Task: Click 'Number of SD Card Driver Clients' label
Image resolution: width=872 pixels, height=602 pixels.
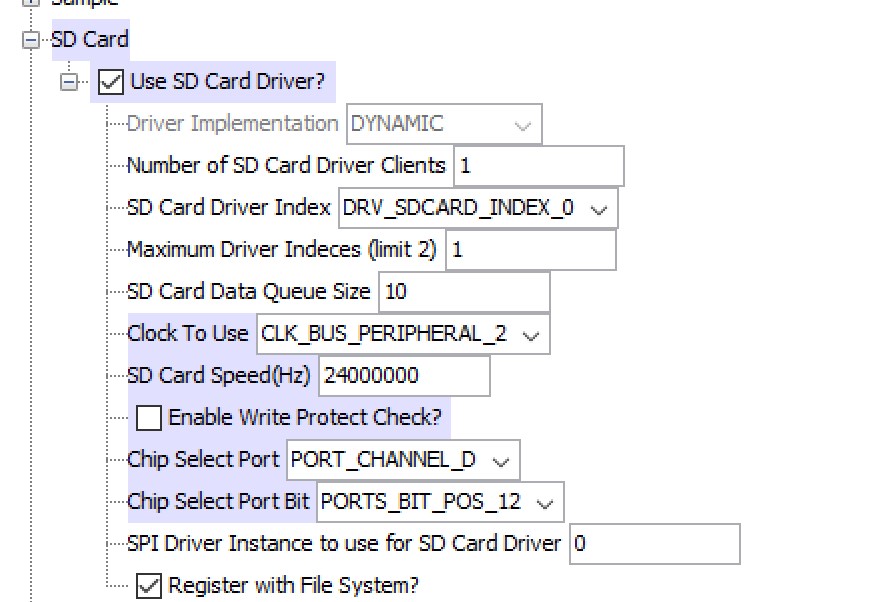Action: [286, 166]
